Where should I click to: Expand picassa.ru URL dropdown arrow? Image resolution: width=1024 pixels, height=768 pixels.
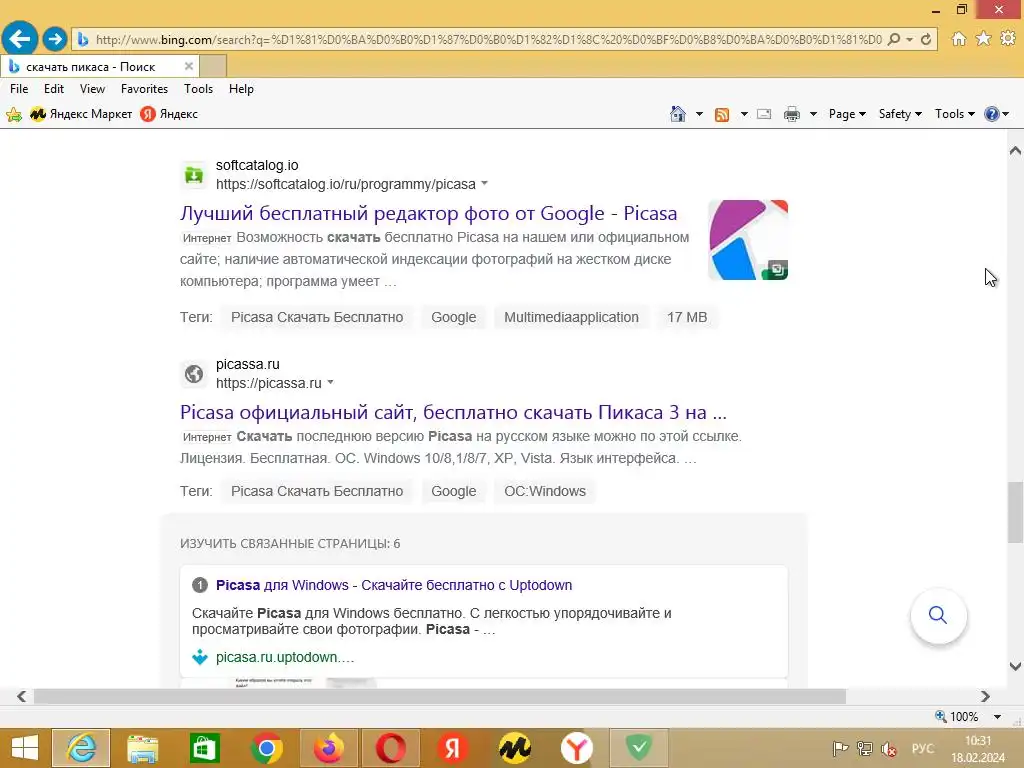(x=330, y=382)
